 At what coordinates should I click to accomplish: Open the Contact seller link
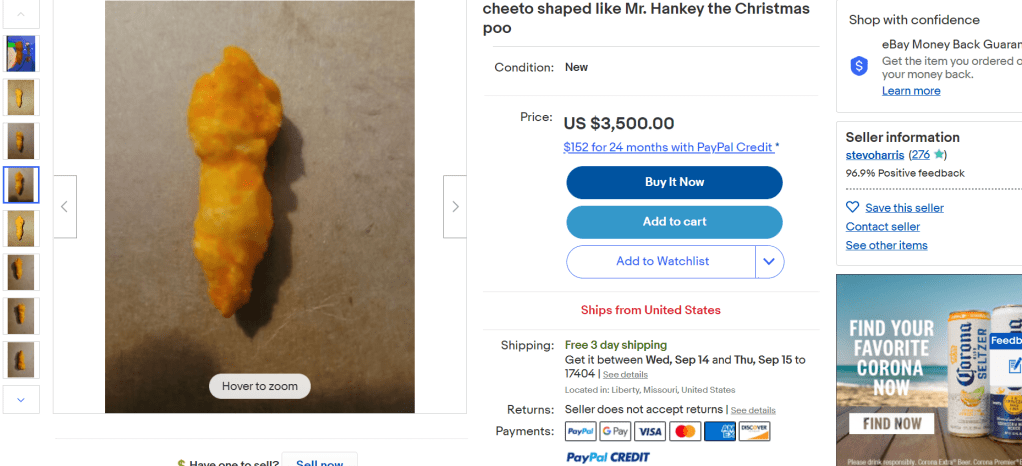(883, 227)
